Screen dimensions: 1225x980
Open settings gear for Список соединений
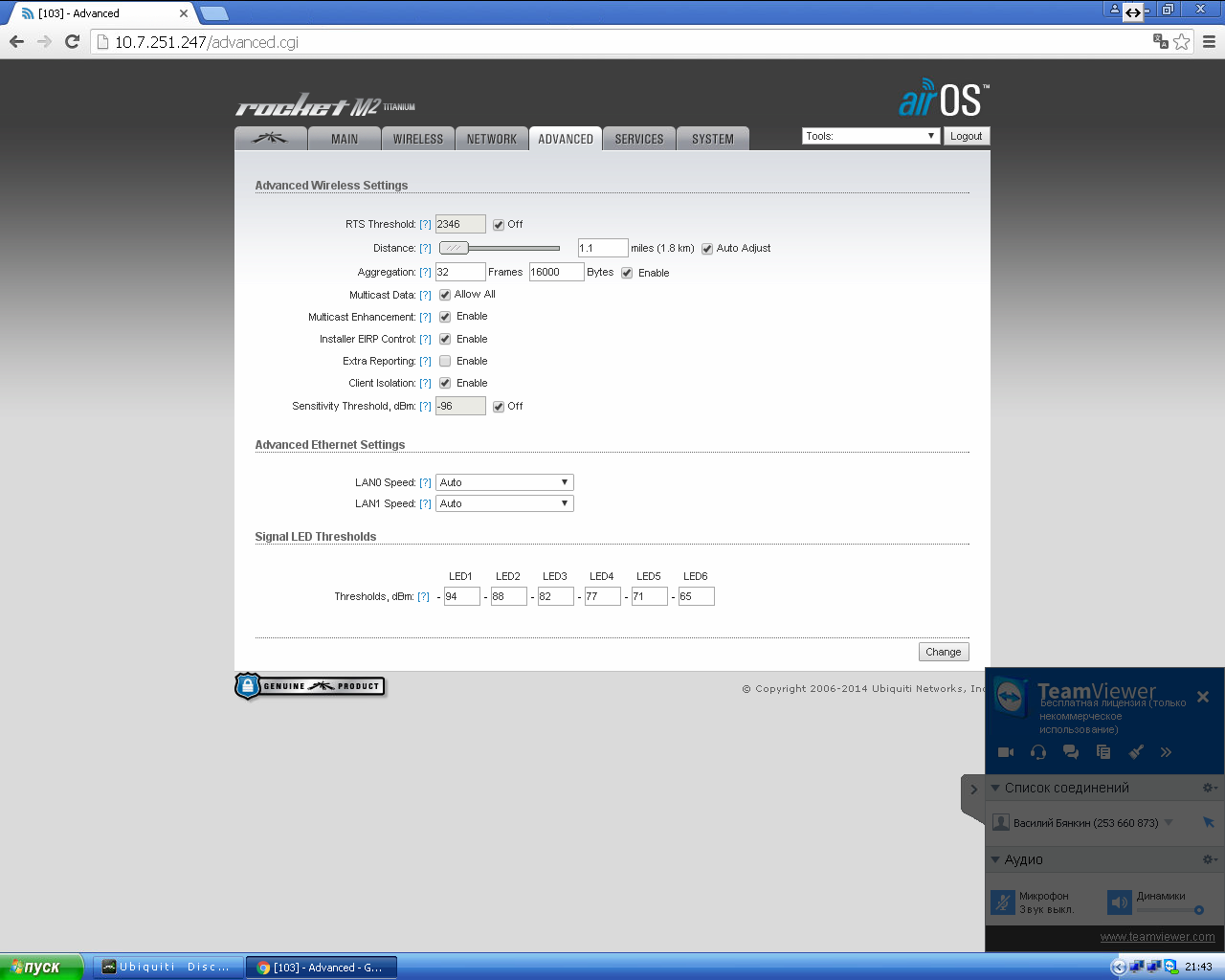(1210, 788)
